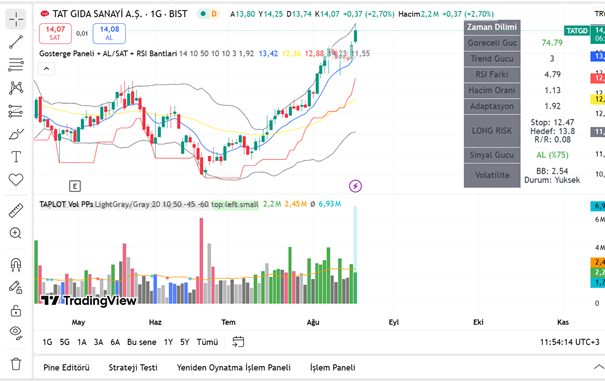Select the 1Y time range
This screenshot has height=381, width=605.
point(168,342)
